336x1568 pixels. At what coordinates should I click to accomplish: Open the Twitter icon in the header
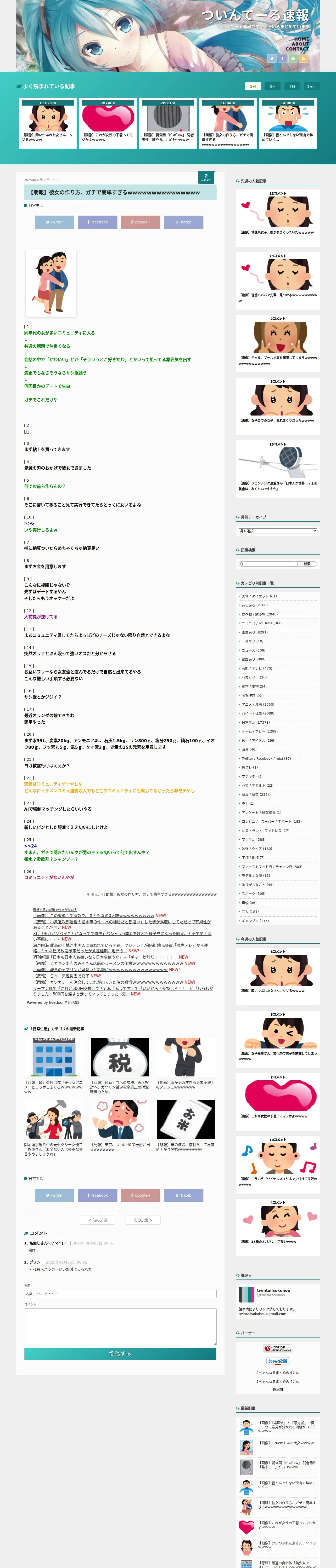pyautogui.click(x=272, y=59)
